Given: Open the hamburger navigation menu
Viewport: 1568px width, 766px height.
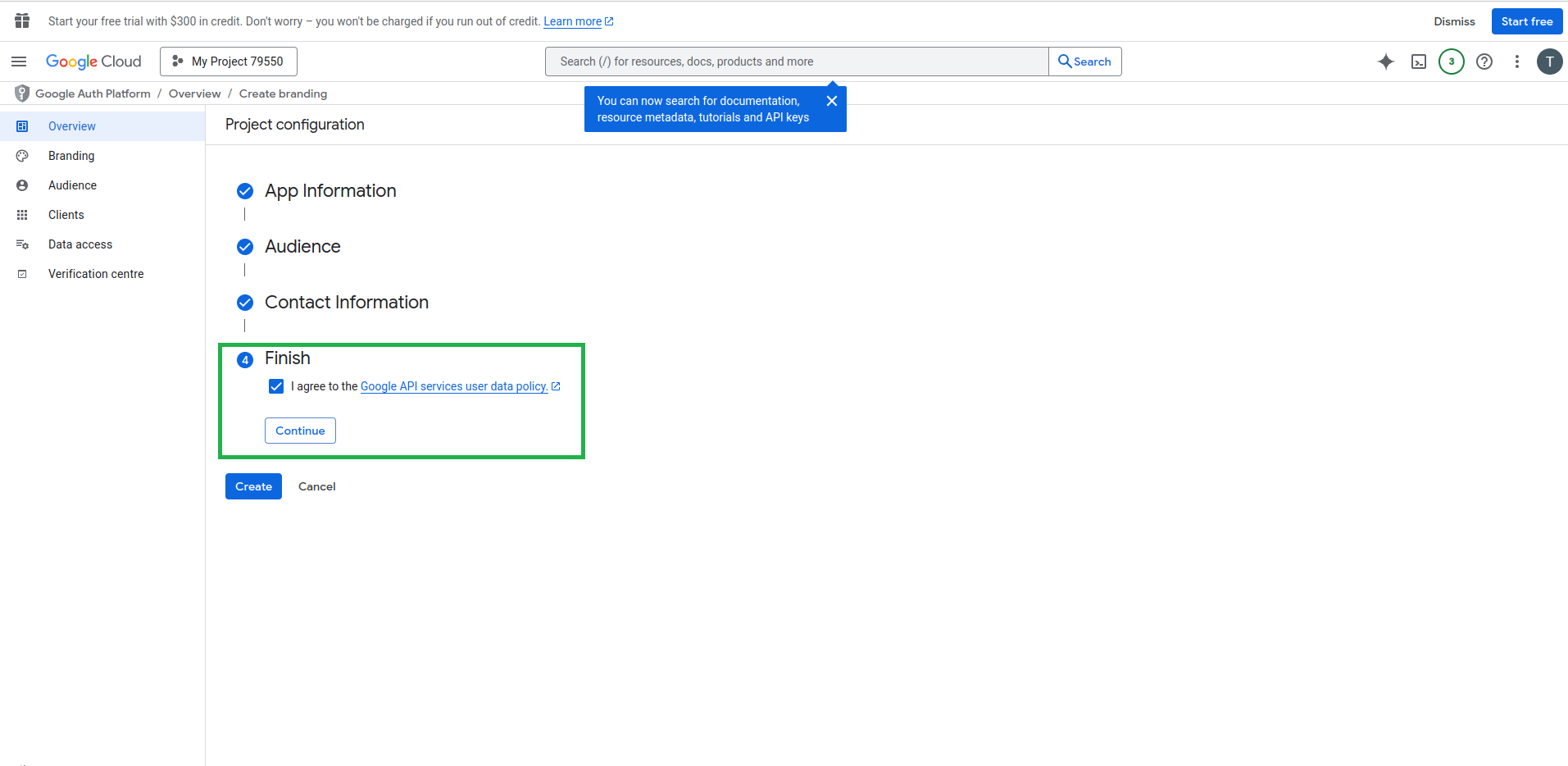Looking at the screenshot, I should tap(19, 62).
